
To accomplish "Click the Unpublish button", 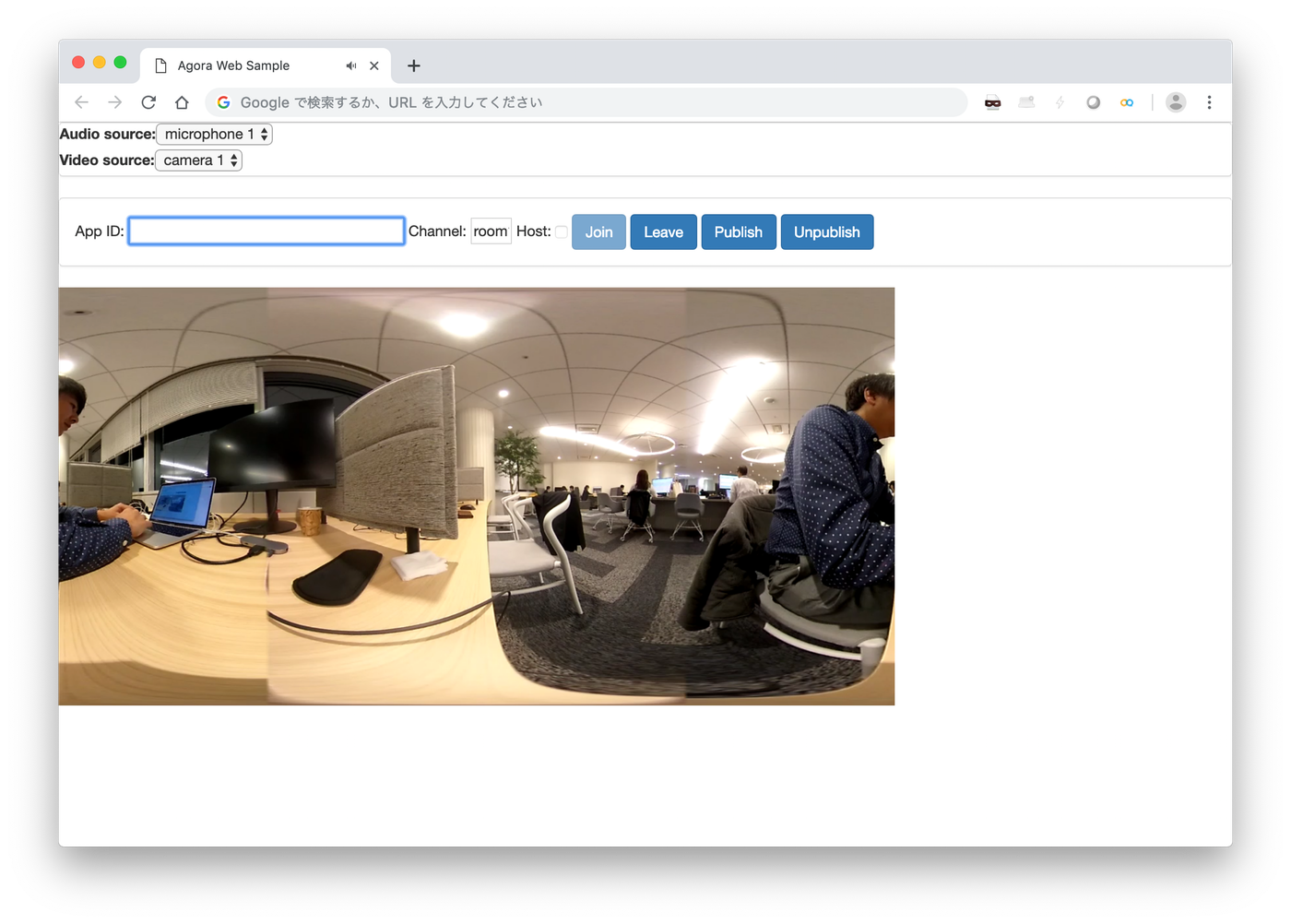I will pyautogui.click(x=827, y=232).
